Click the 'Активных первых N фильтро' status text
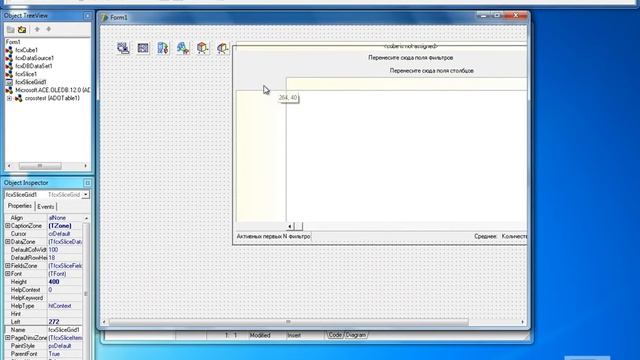 pyautogui.click(x=273, y=236)
